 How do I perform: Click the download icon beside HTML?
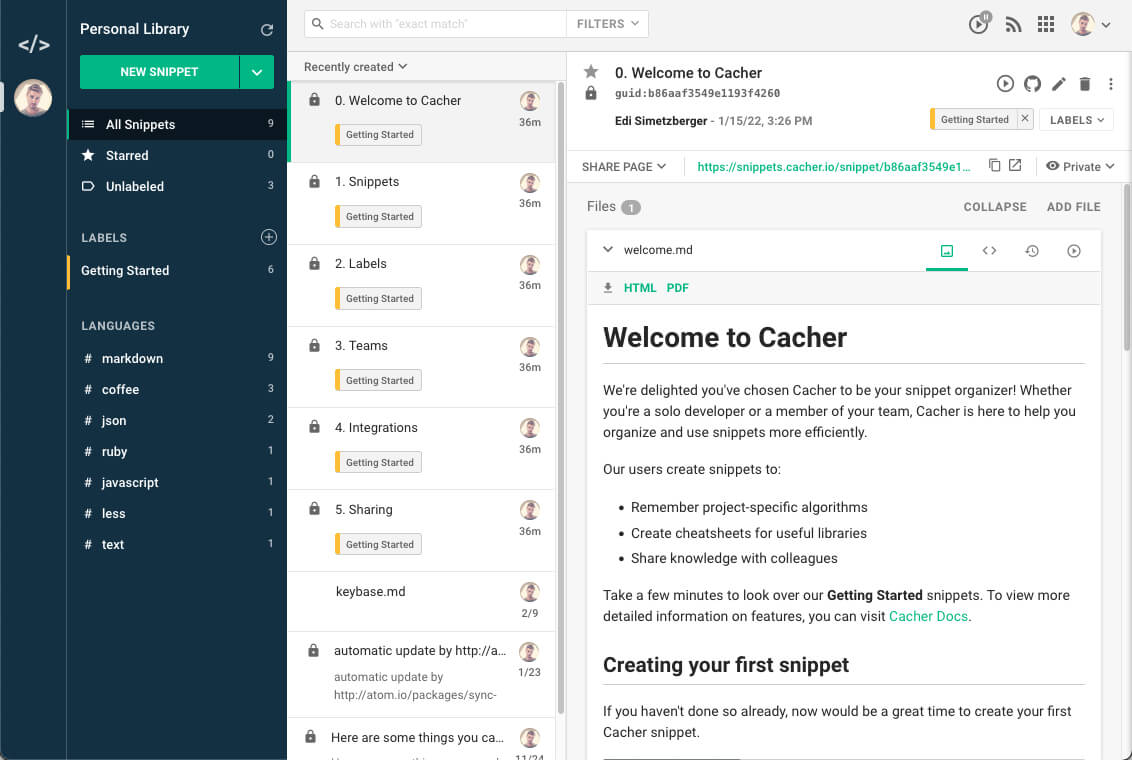[608, 288]
